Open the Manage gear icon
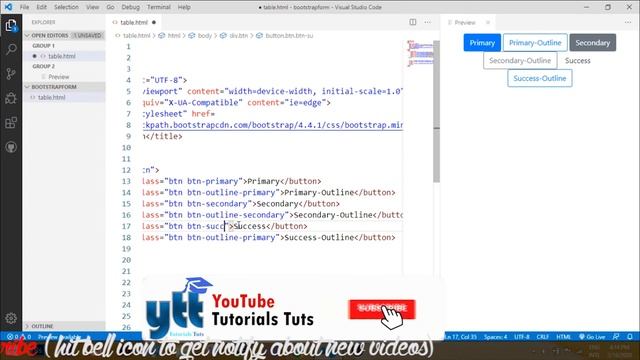The image size is (640, 360). (11, 318)
